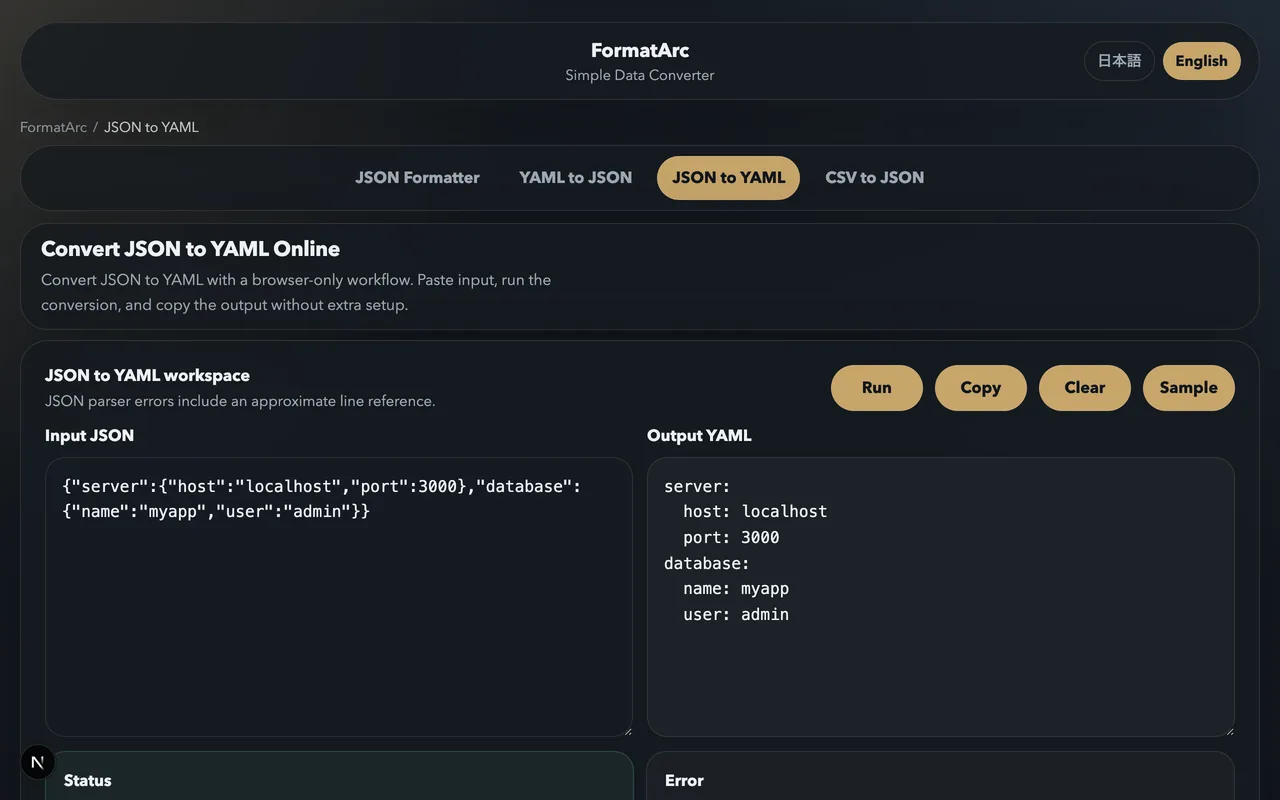The width and height of the screenshot is (1280, 800).
Task: Open the Next.js dev indicator badge
Action: click(37, 761)
